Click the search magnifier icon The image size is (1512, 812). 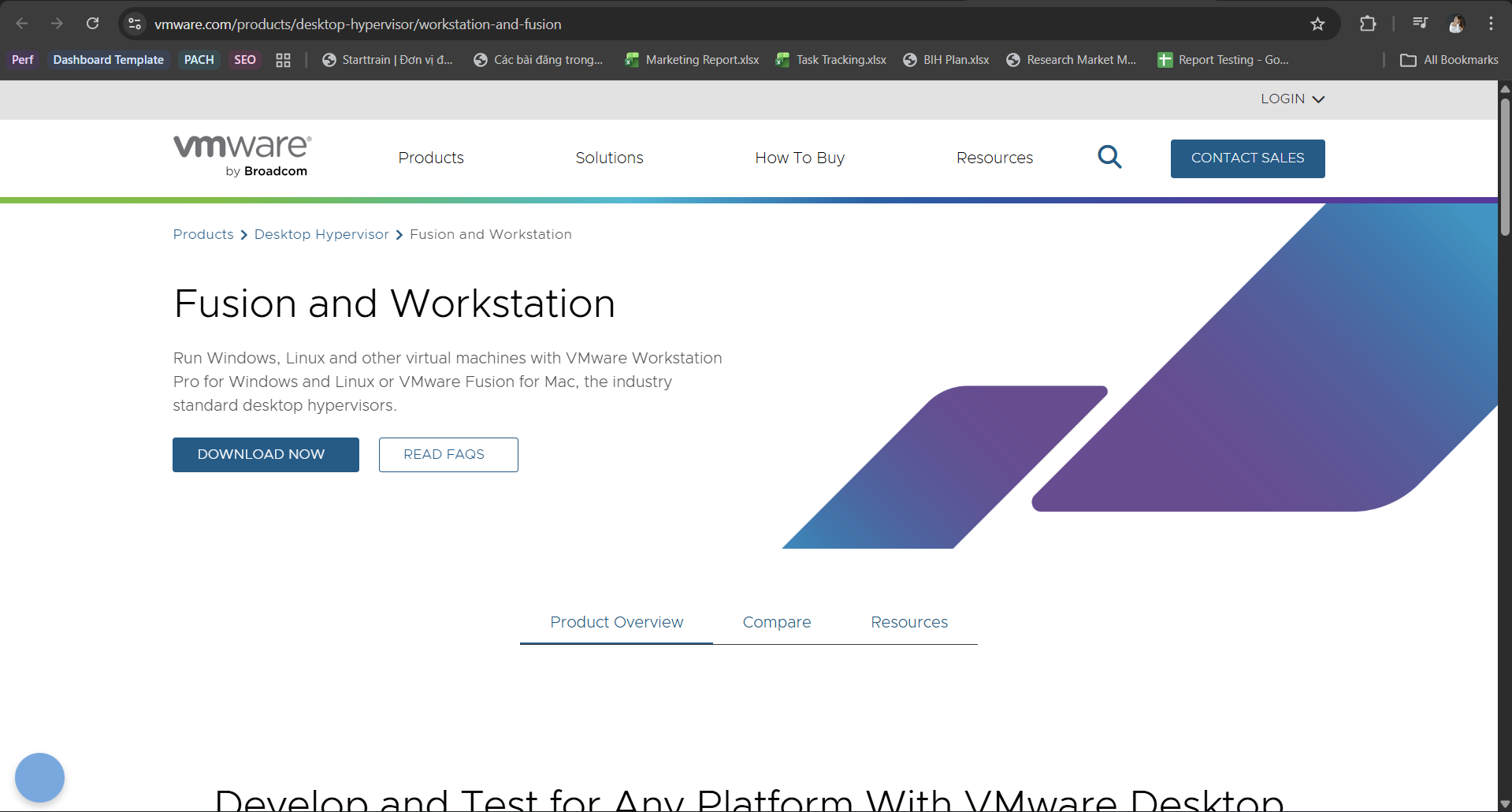pos(1109,158)
